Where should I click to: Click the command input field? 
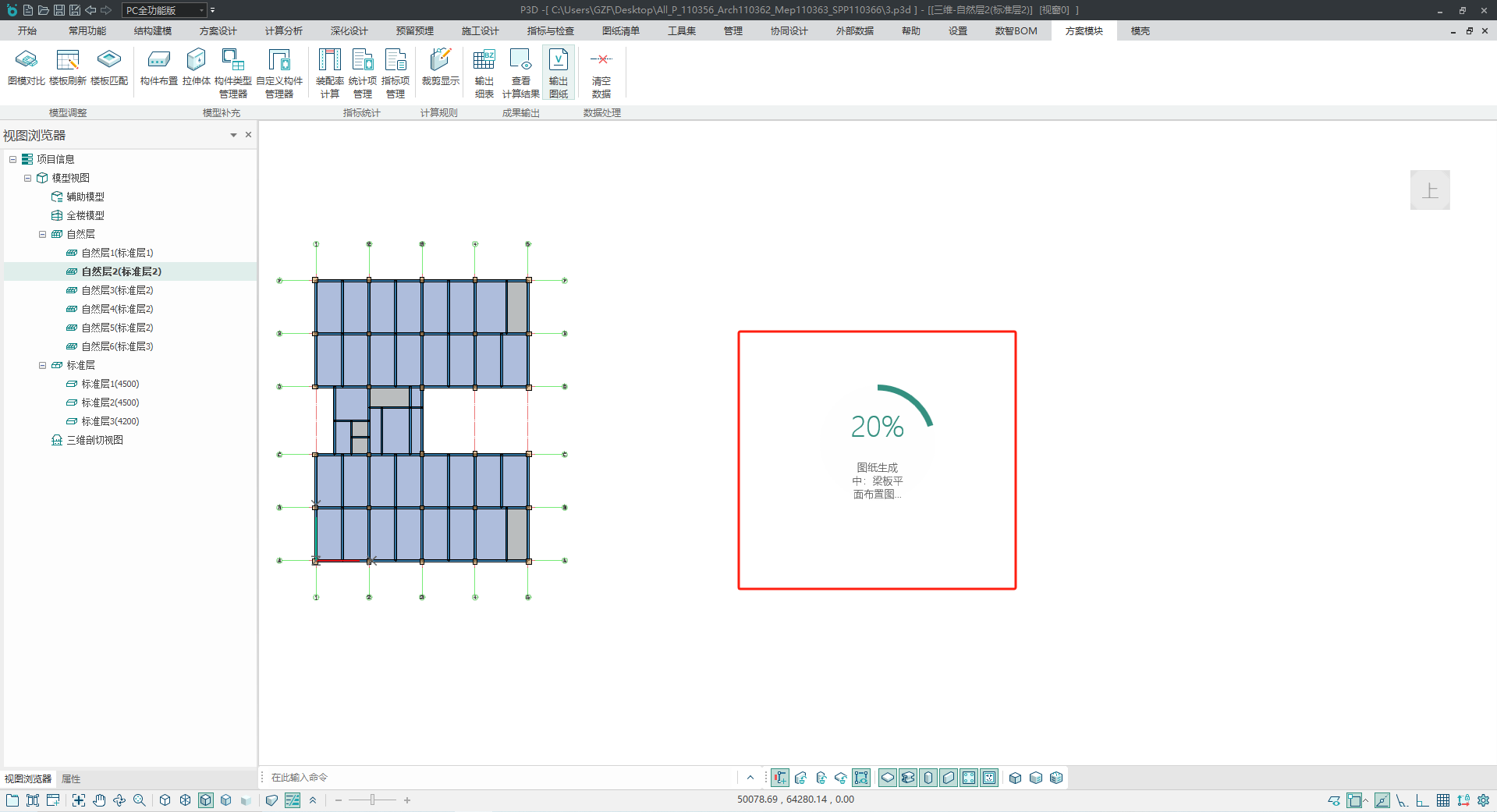[x=499, y=778]
